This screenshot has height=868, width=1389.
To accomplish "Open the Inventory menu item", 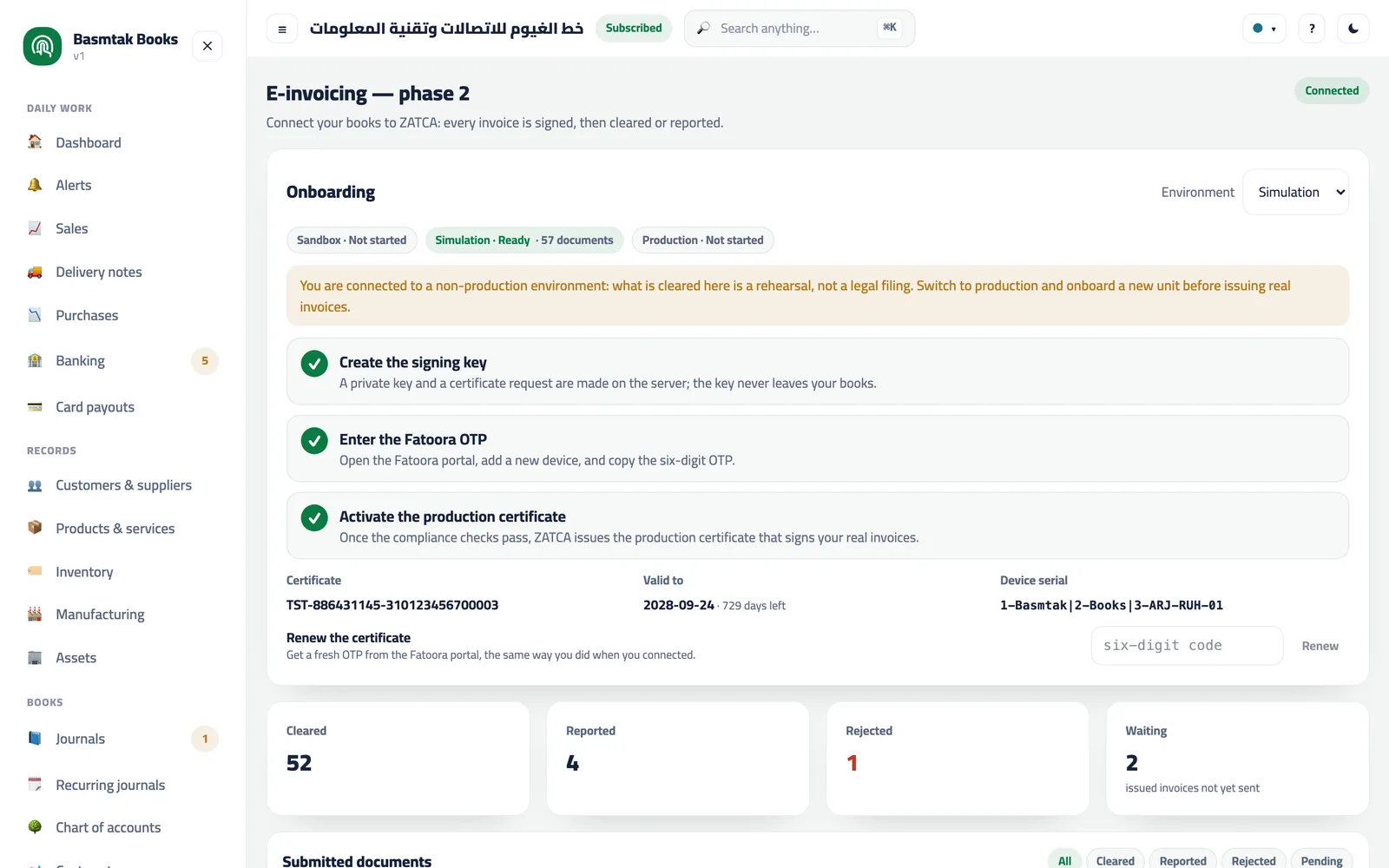I will pos(123,572).
